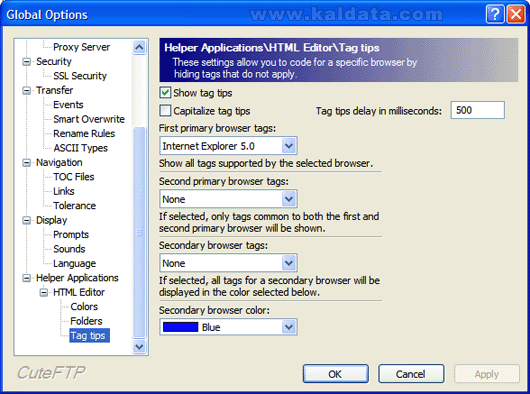Click the tree scrollbar thumb
The width and height of the screenshot is (530, 394).
click(x=139, y=232)
